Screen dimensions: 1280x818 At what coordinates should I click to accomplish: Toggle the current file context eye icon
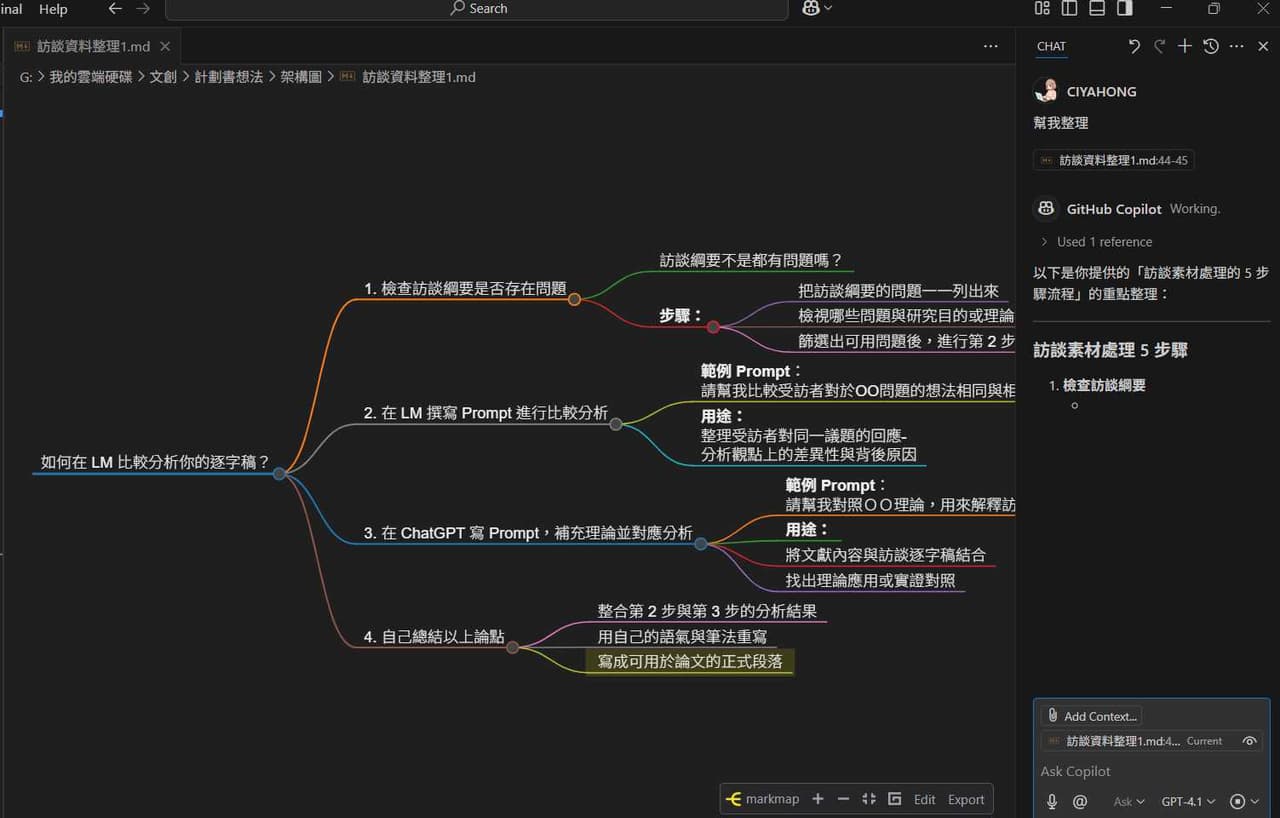(x=1249, y=741)
